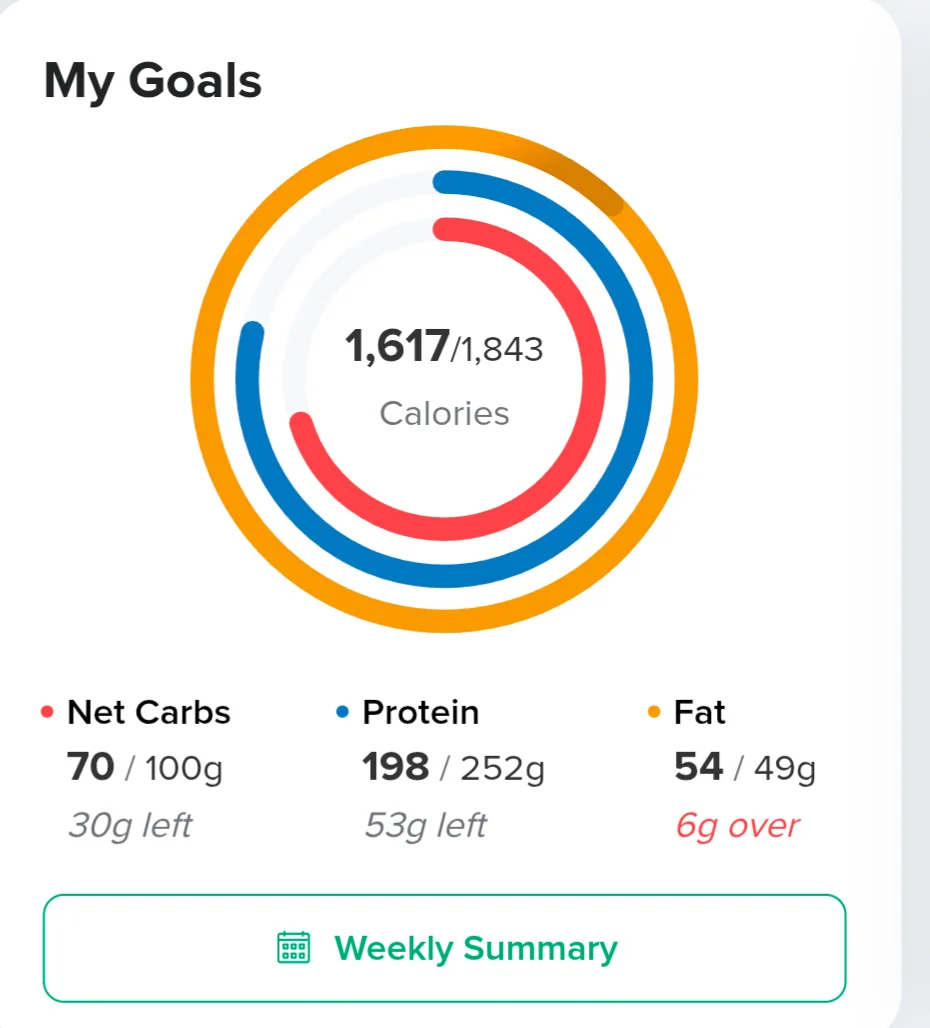This screenshot has width=930, height=1028.
Task: Click the My Goals heading
Action: (x=153, y=81)
